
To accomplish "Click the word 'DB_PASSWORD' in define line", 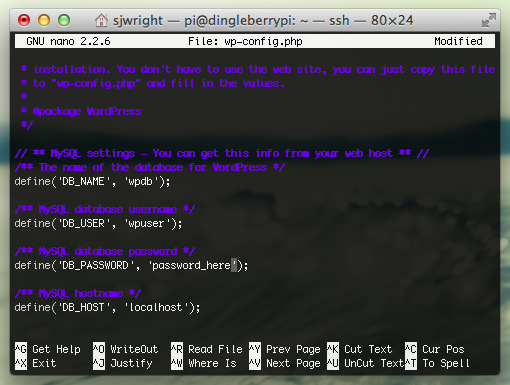I will (95, 266).
